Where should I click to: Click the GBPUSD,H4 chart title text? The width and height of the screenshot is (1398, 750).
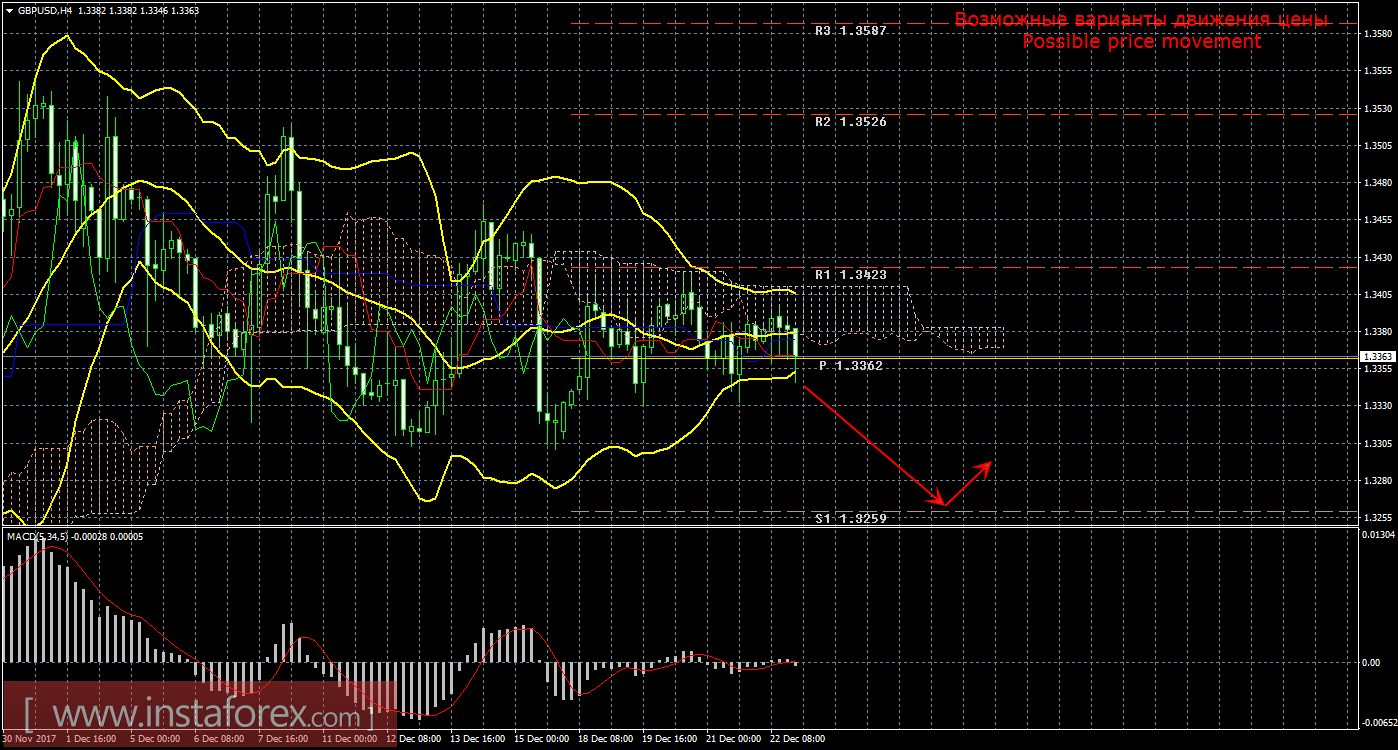click(43, 10)
